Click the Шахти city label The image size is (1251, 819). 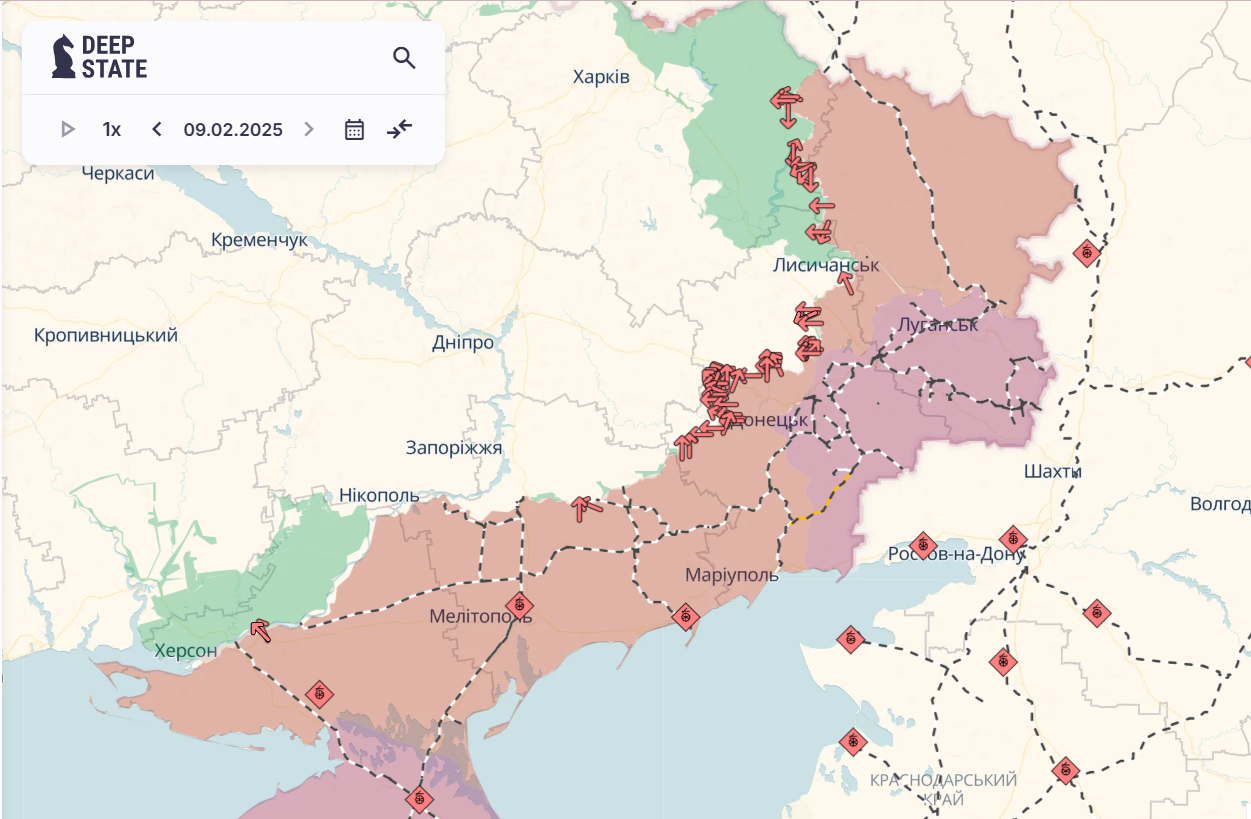tap(1053, 471)
